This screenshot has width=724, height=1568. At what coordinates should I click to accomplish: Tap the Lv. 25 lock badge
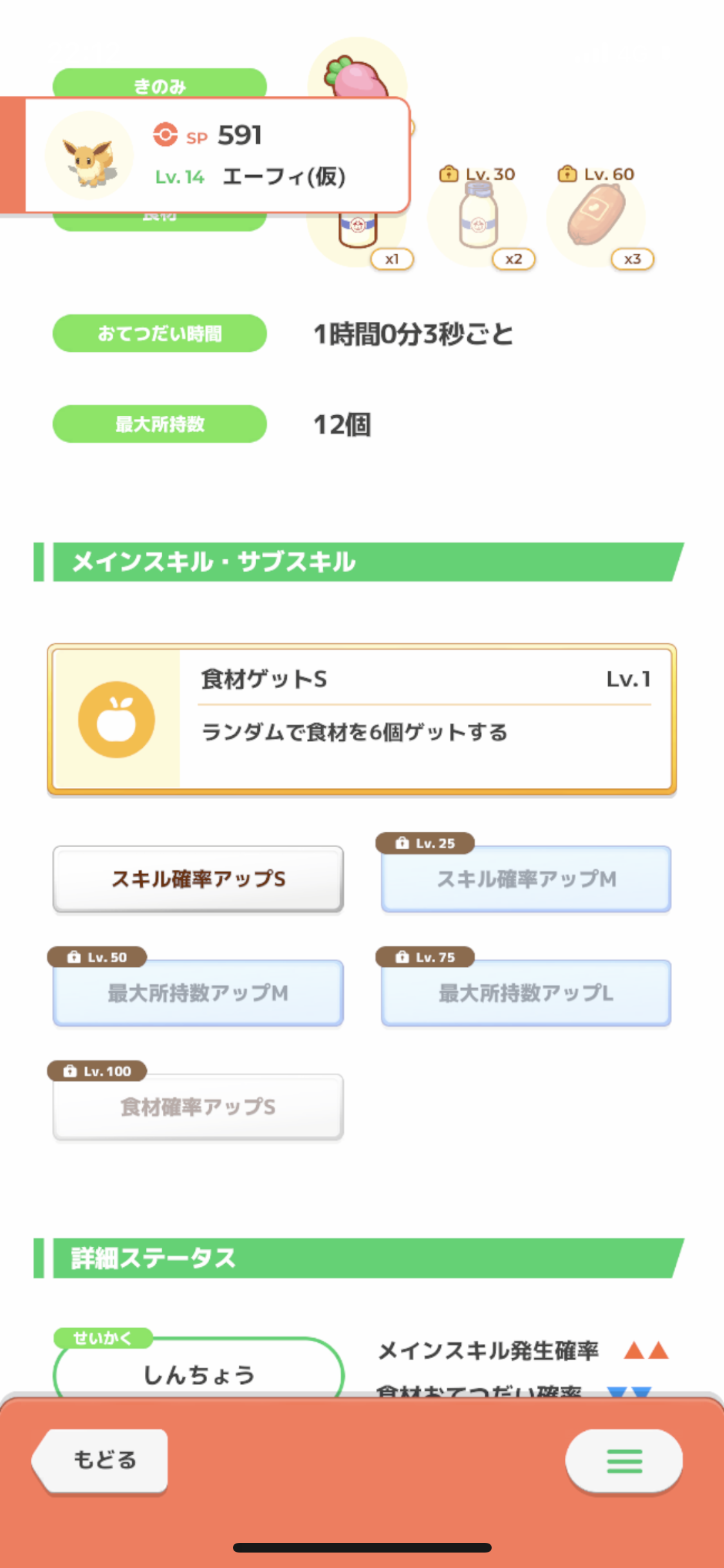point(425,843)
